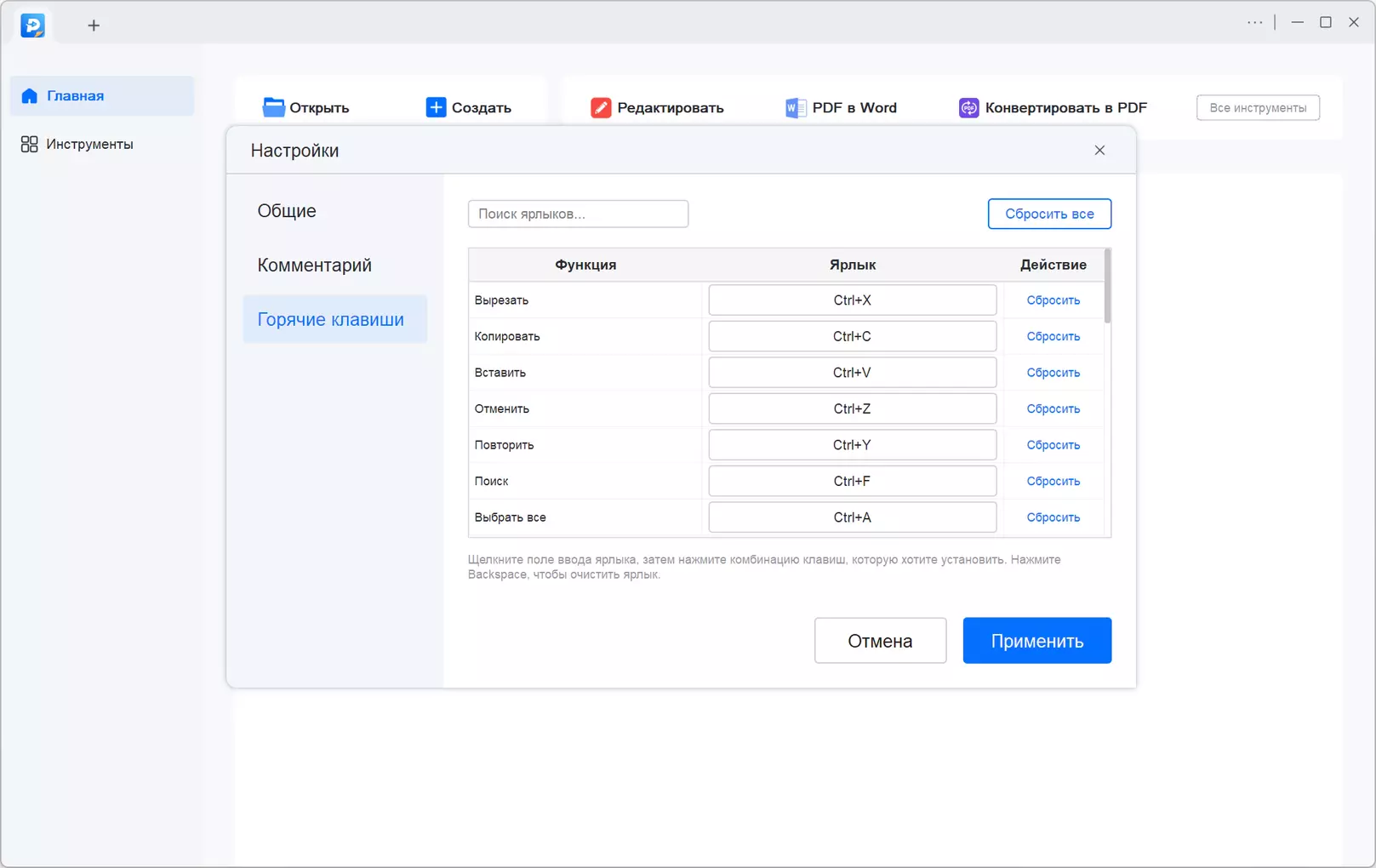Open the three-dots more options menu
This screenshot has height=868, width=1376.
coord(1255,23)
